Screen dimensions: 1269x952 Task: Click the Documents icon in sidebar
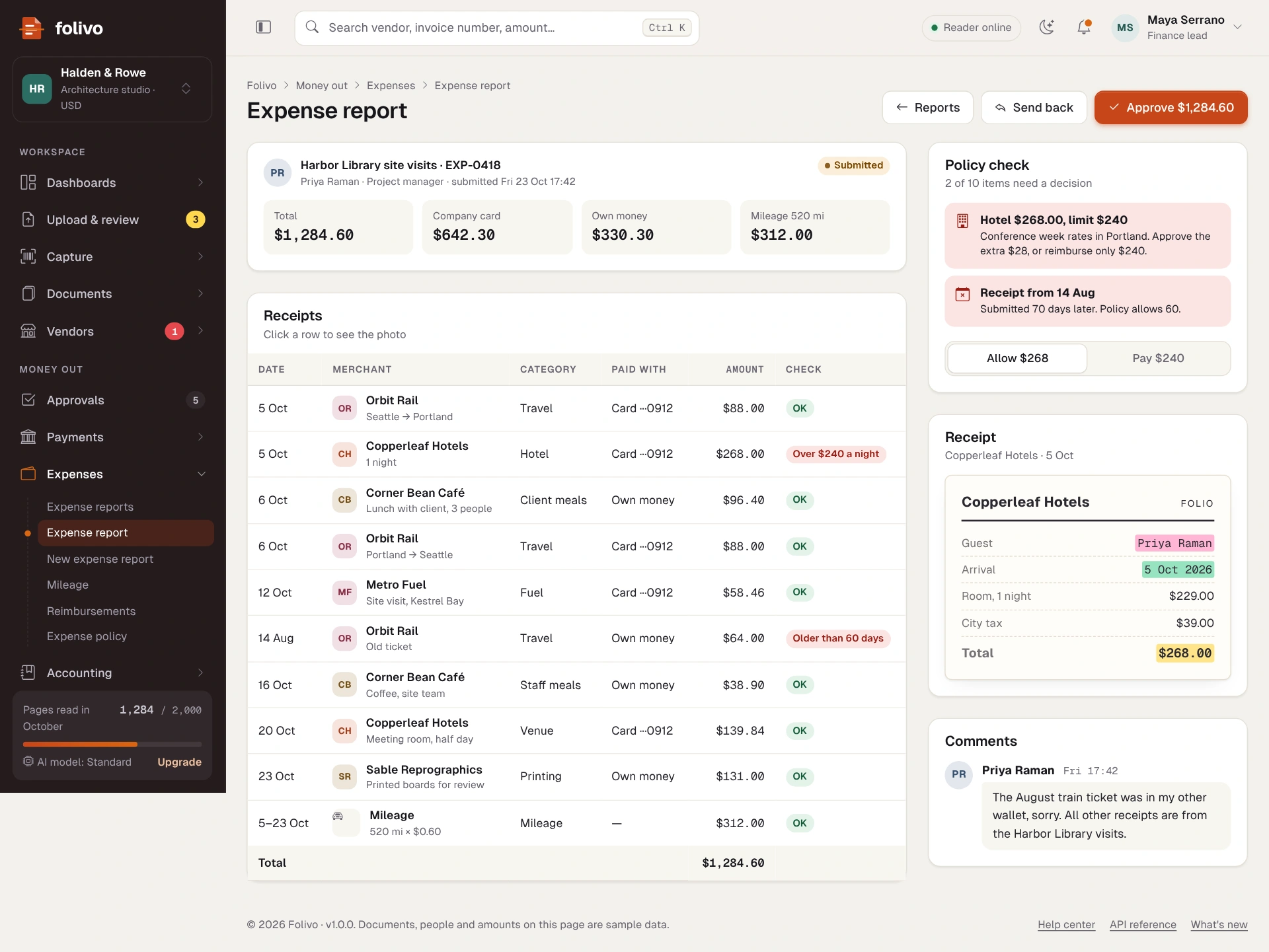coord(28,293)
